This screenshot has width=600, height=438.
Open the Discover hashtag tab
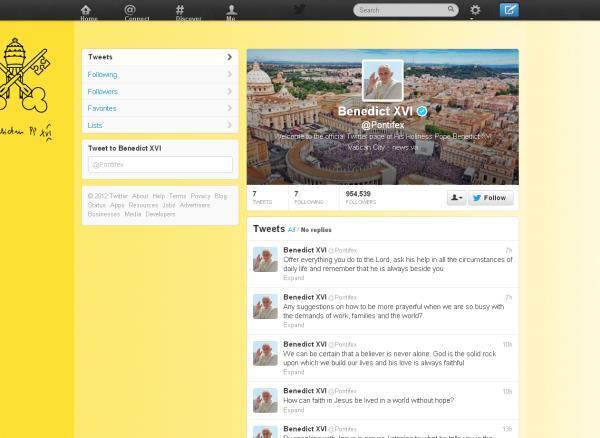tap(188, 12)
